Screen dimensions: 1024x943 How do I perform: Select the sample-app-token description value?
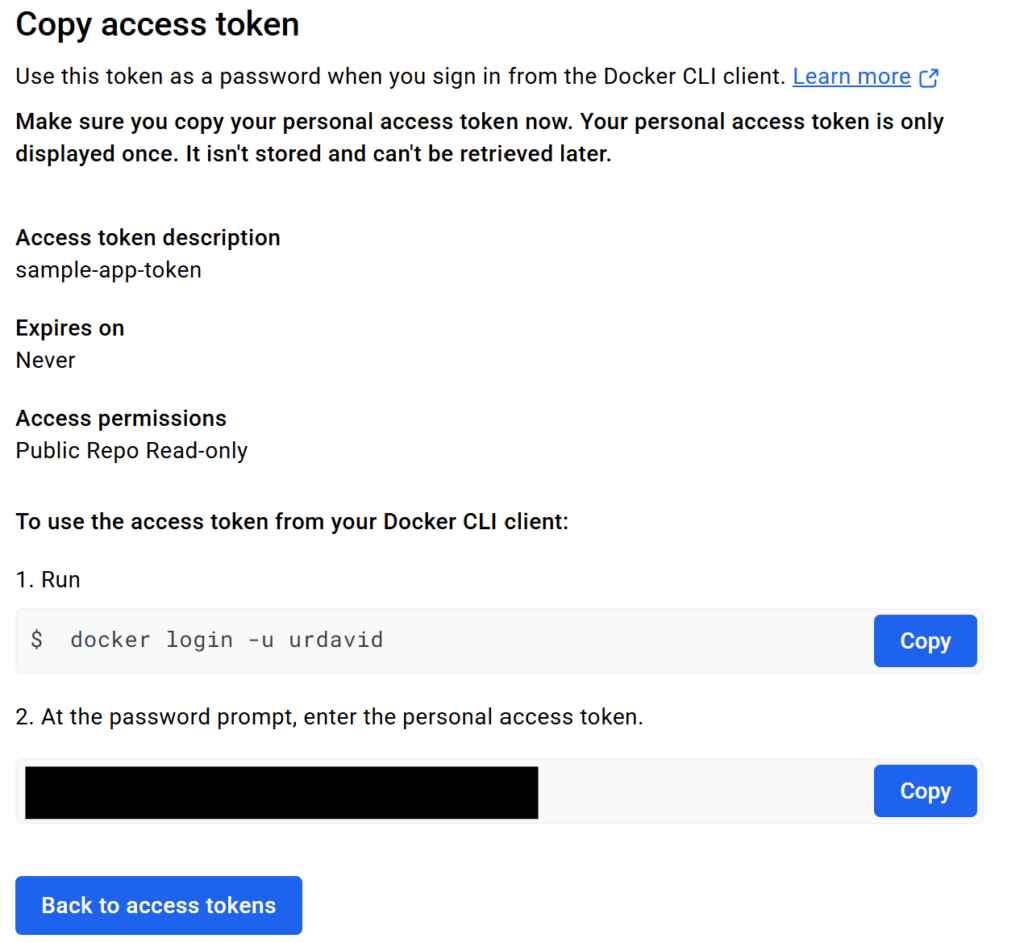108,270
